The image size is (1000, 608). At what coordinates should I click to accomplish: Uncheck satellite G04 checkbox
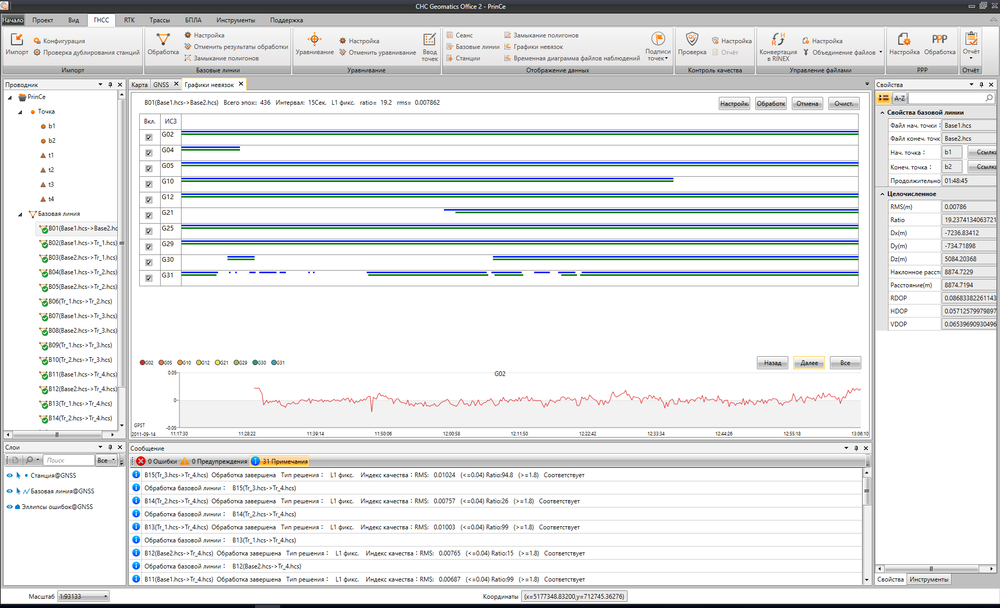149,152
